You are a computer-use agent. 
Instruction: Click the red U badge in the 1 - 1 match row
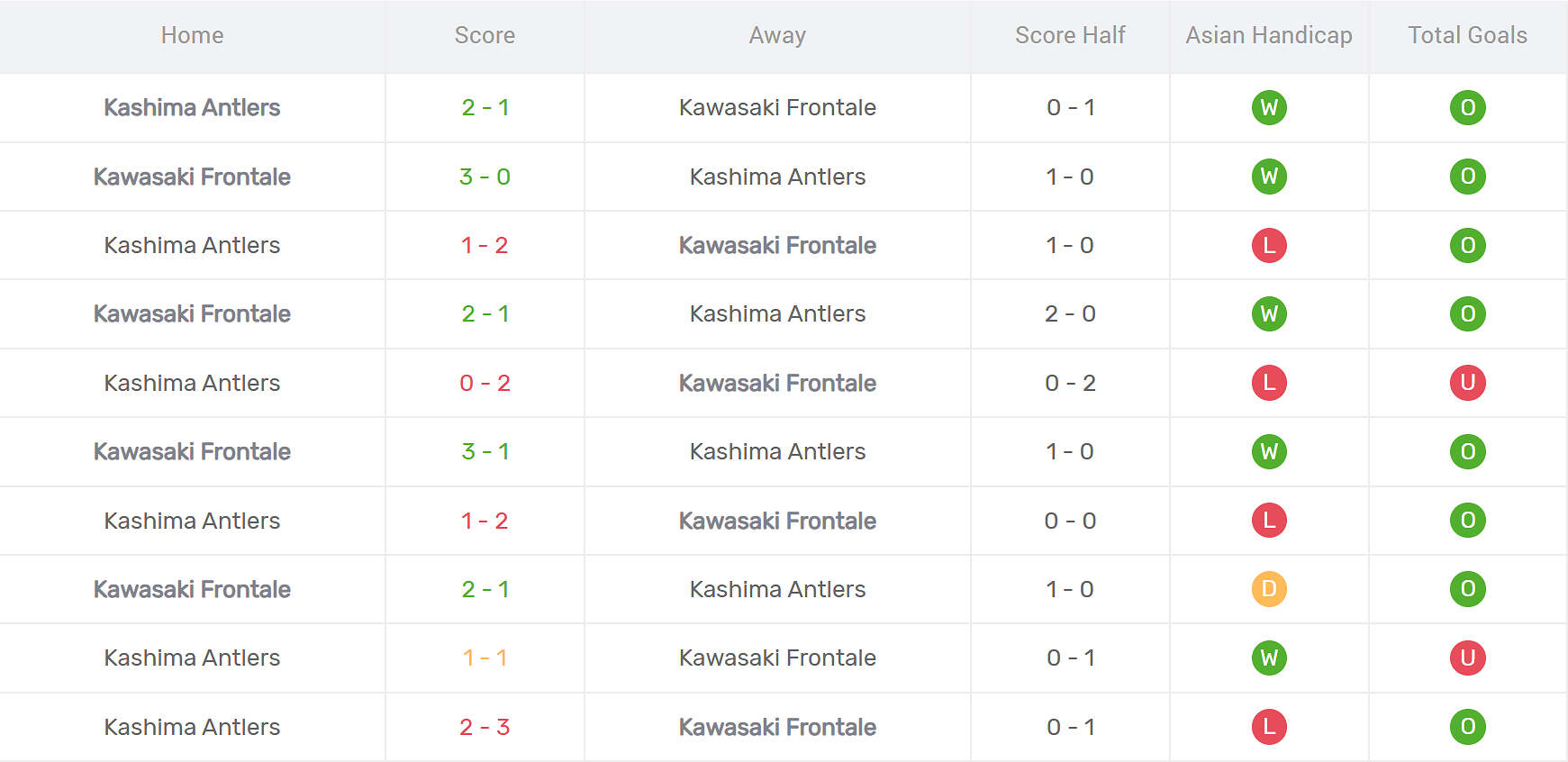(1467, 658)
